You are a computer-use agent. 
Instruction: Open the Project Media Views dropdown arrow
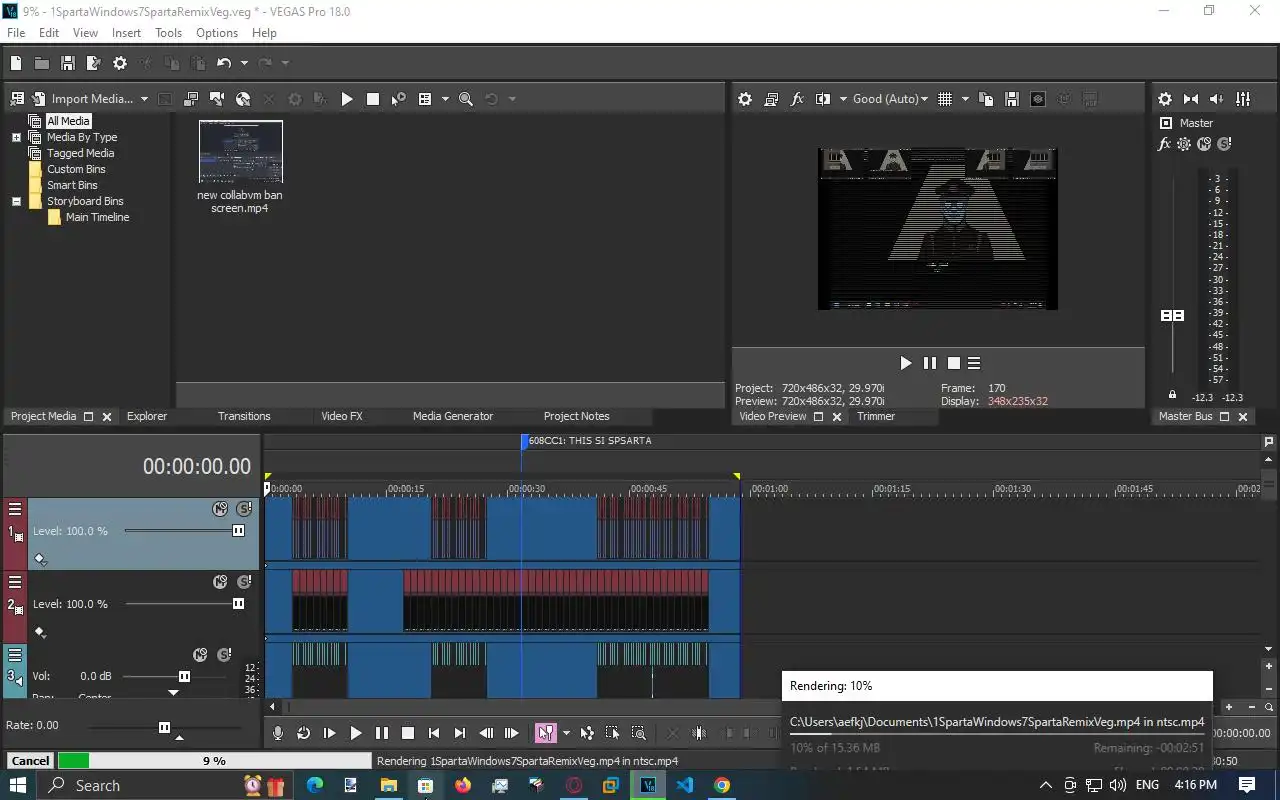(445, 99)
